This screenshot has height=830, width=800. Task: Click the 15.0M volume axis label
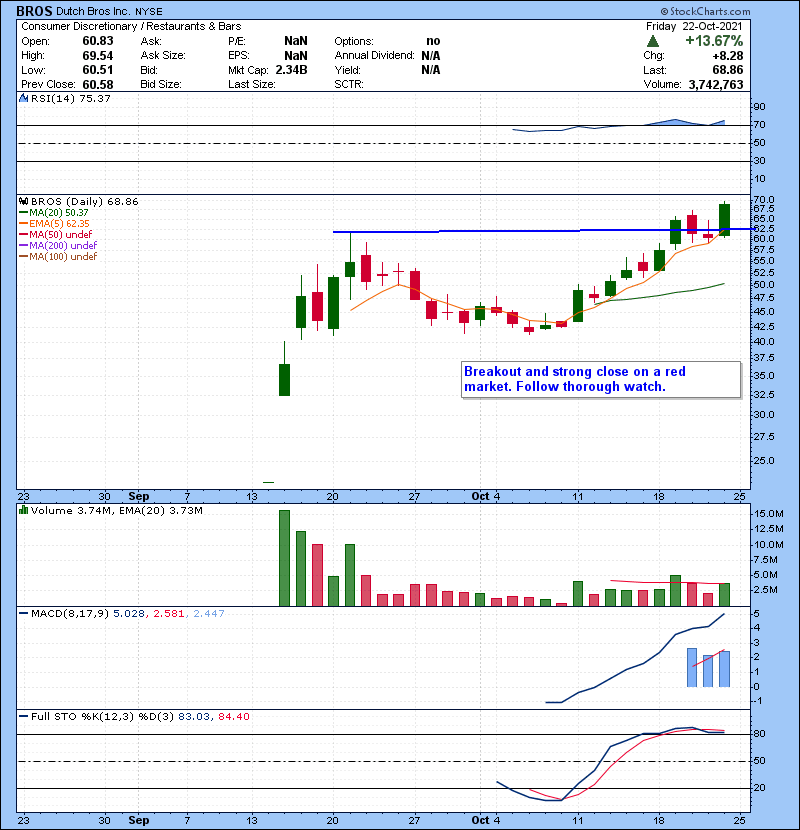tap(769, 513)
